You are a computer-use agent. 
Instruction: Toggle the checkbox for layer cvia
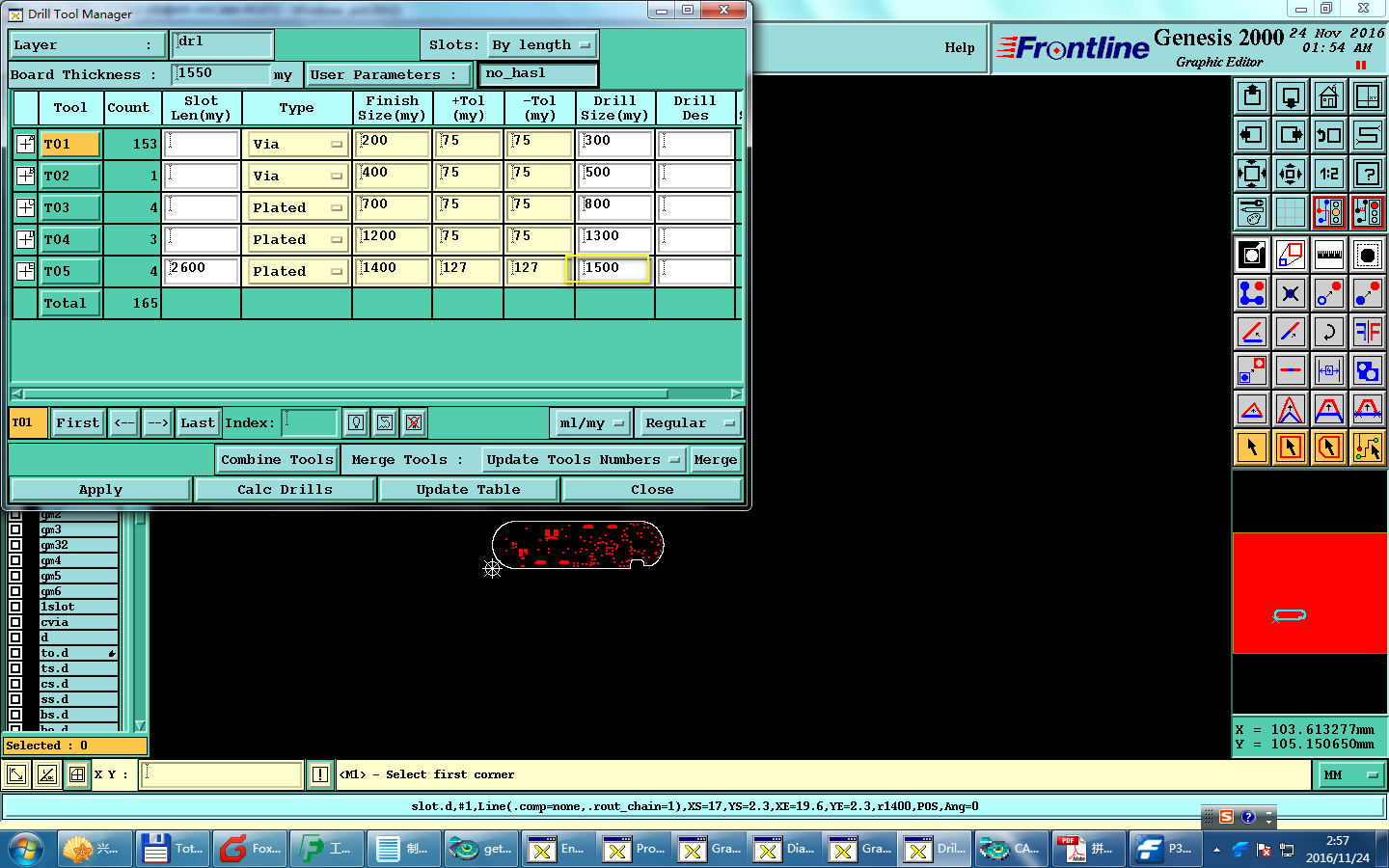point(15,622)
